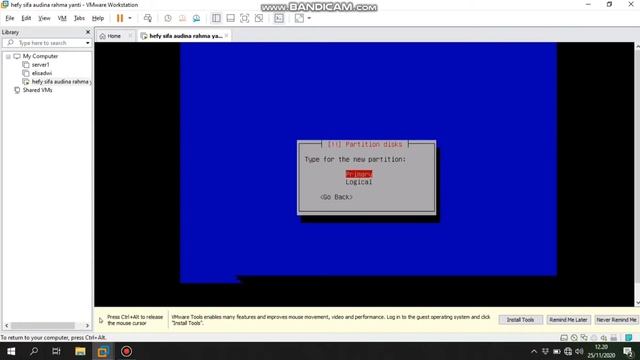Viewport: 640px width, 360px height.
Task: Click the teal message log status icon
Action: tap(629, 338)
